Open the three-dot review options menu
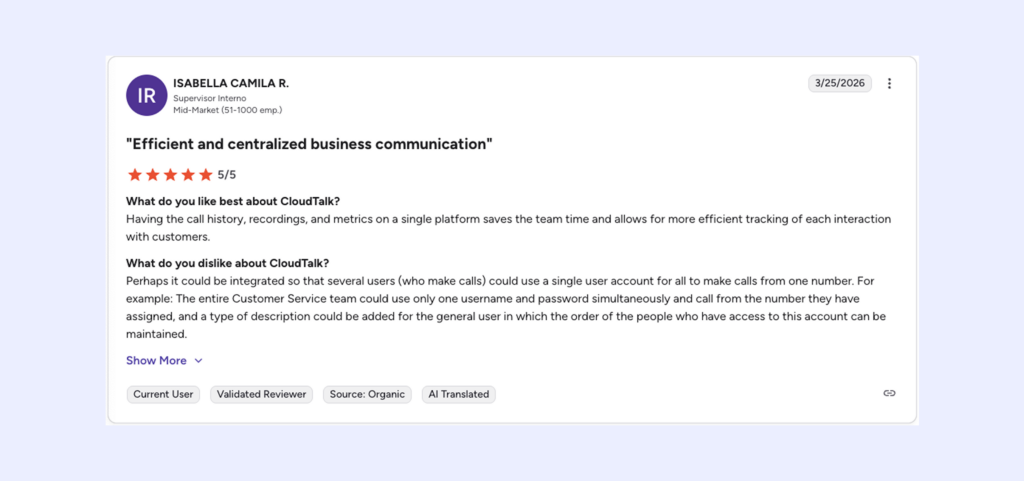 (x=889, y=84)
